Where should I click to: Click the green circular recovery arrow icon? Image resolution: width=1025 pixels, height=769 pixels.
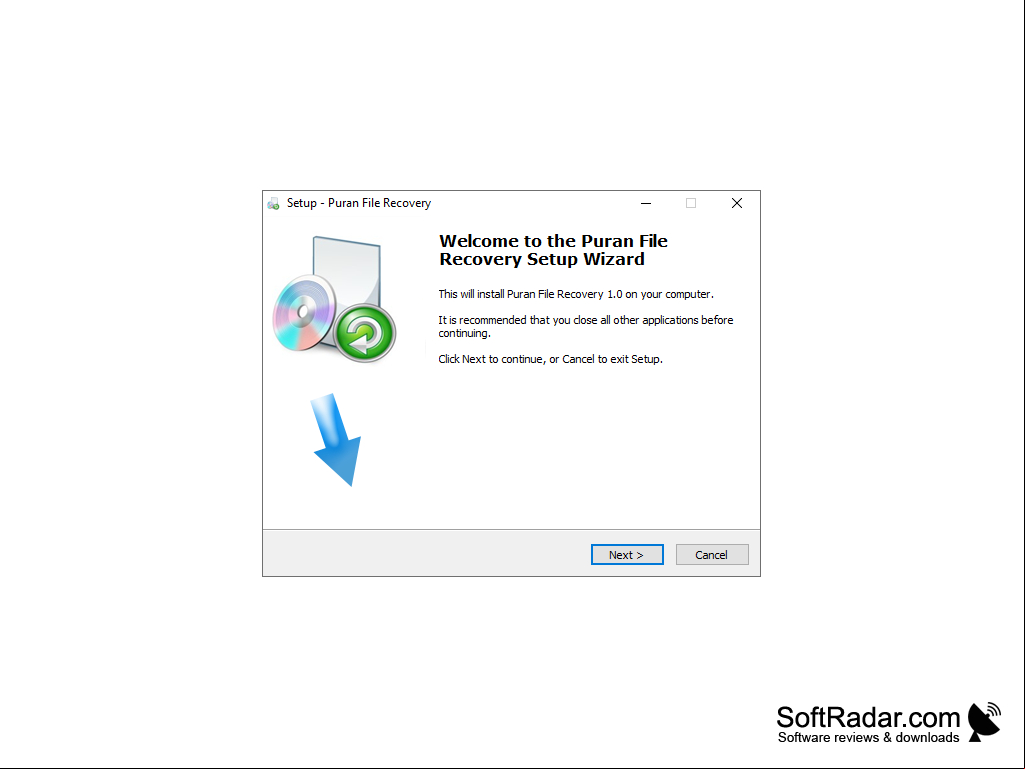coord(365,332)
